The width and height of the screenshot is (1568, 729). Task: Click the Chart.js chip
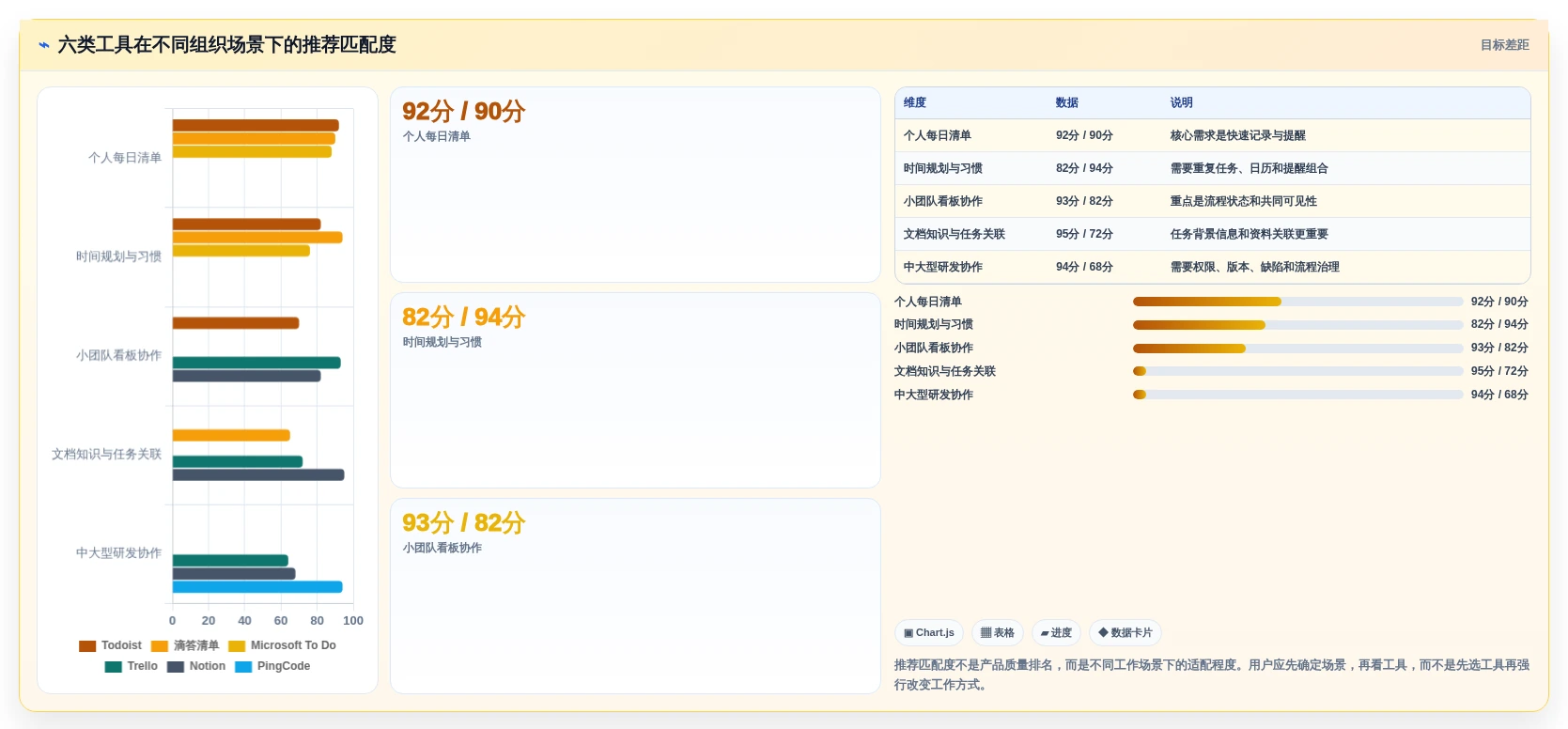tap(929, 633)
